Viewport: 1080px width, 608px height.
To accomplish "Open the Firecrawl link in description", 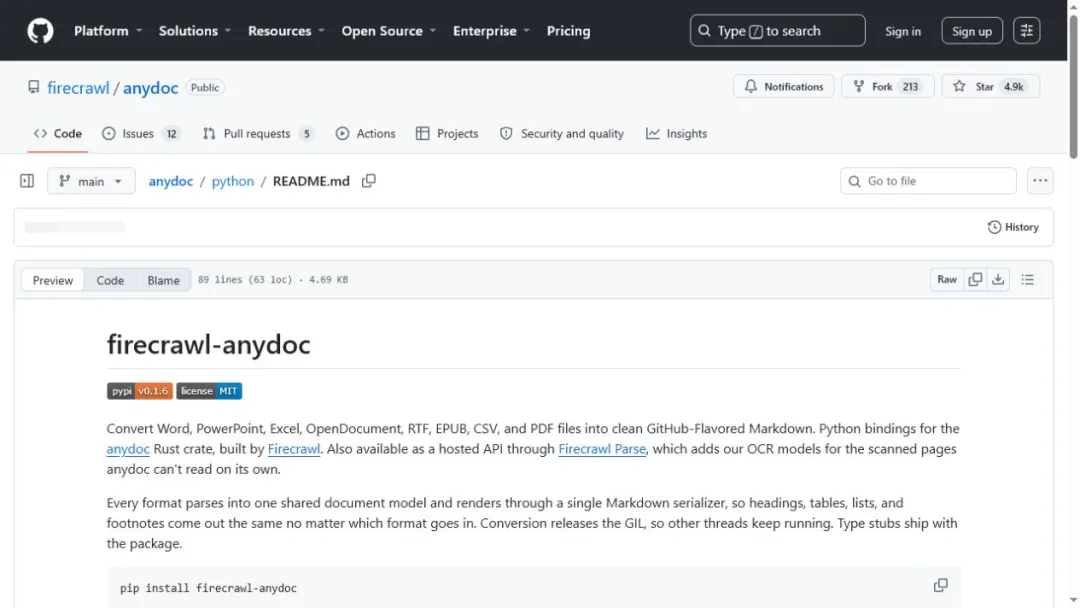I will click(293, 449).
